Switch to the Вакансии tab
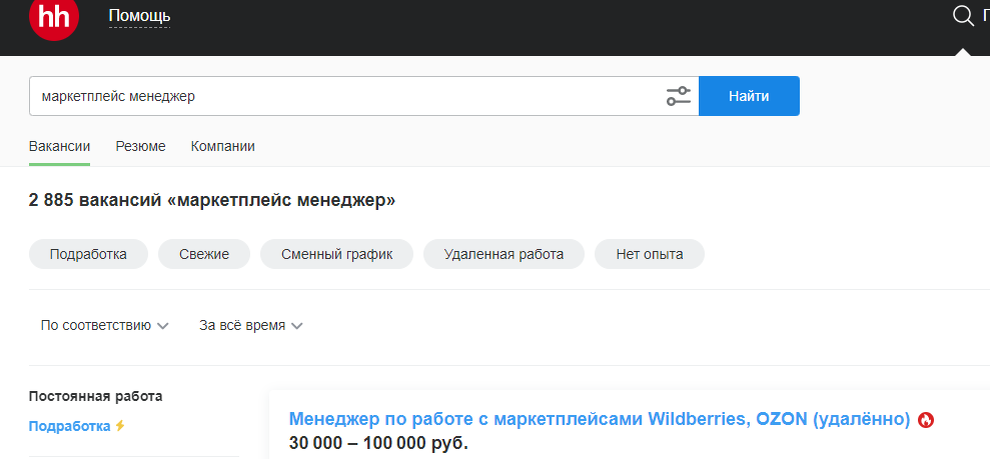 click(x=59, y=146)
